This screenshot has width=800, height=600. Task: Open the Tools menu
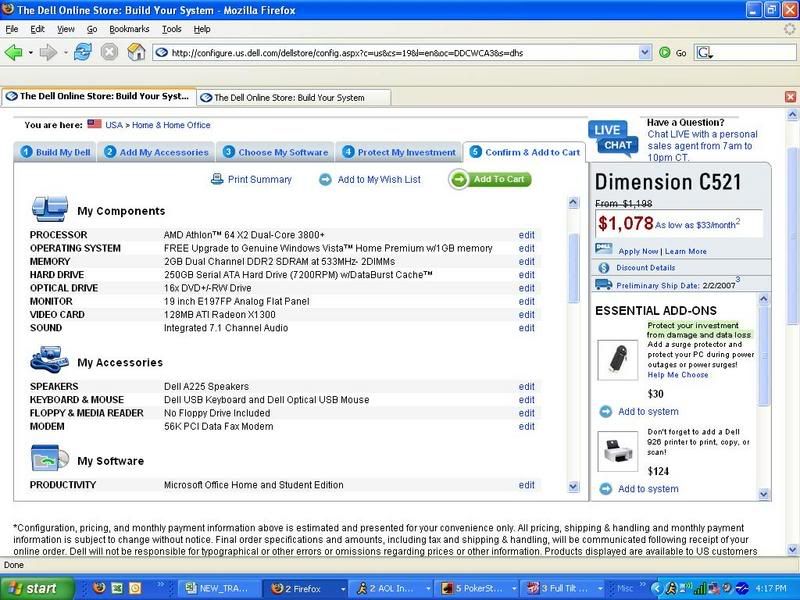point(171,29)
